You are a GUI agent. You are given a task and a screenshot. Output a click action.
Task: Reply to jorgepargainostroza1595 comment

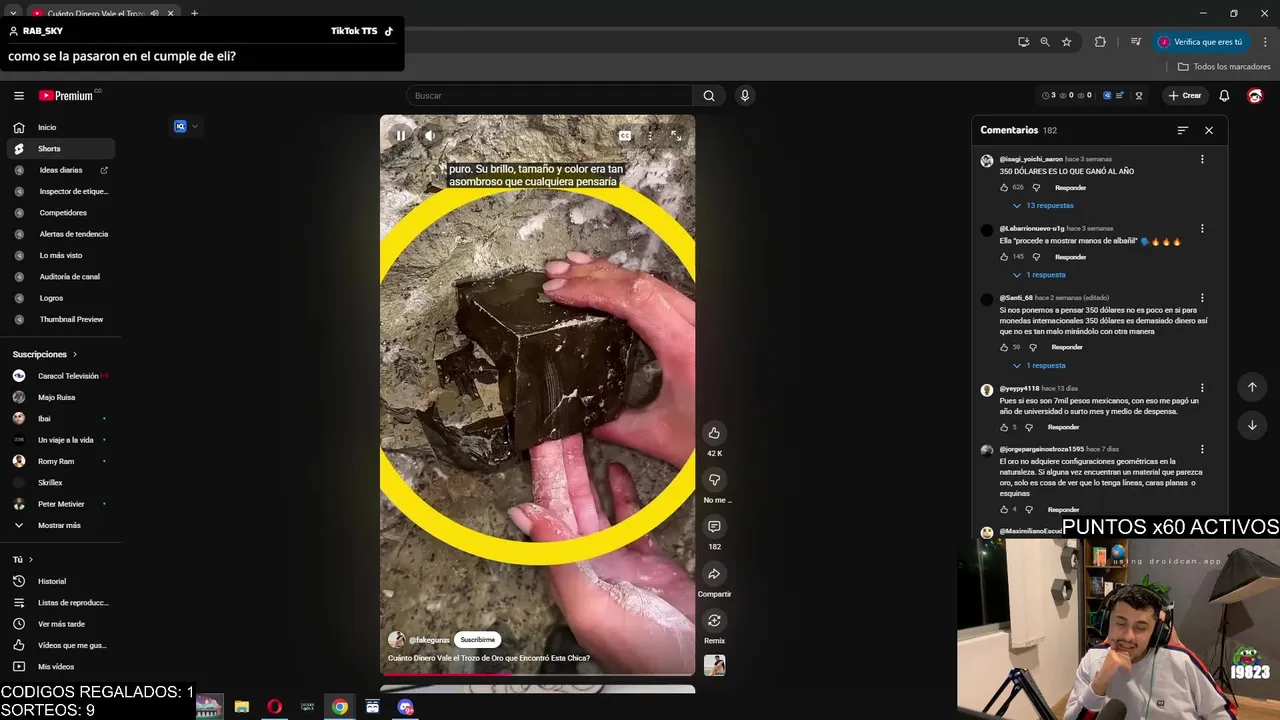(1063, 510)
